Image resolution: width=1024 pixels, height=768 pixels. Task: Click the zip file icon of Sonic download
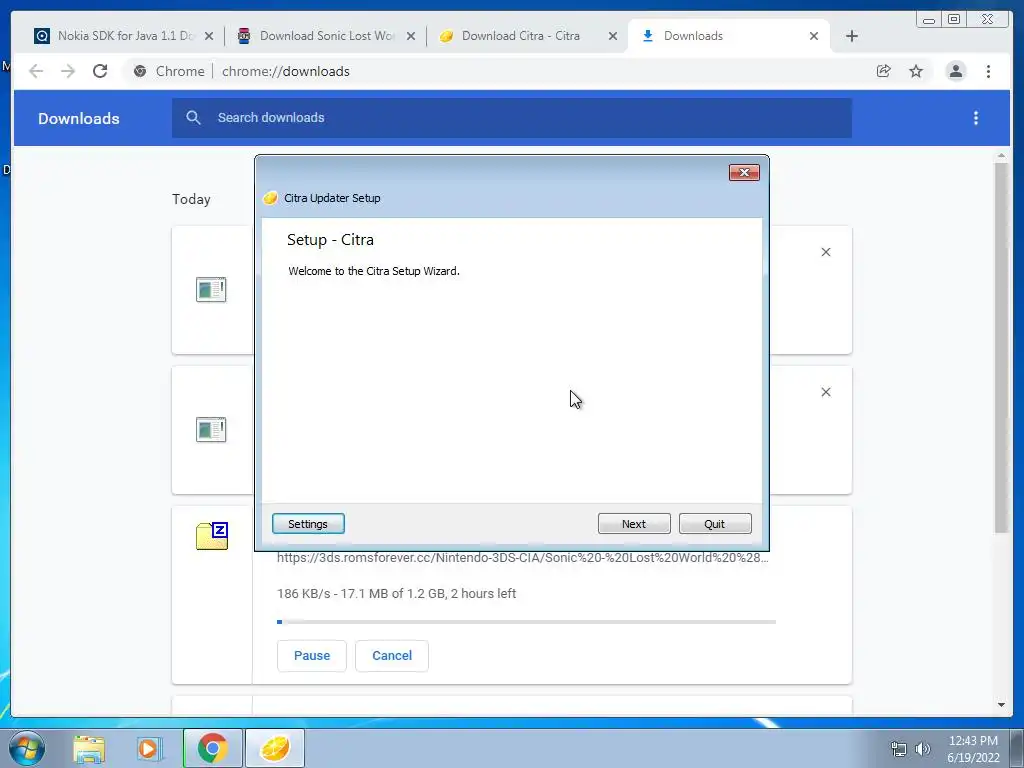[212, 536]
